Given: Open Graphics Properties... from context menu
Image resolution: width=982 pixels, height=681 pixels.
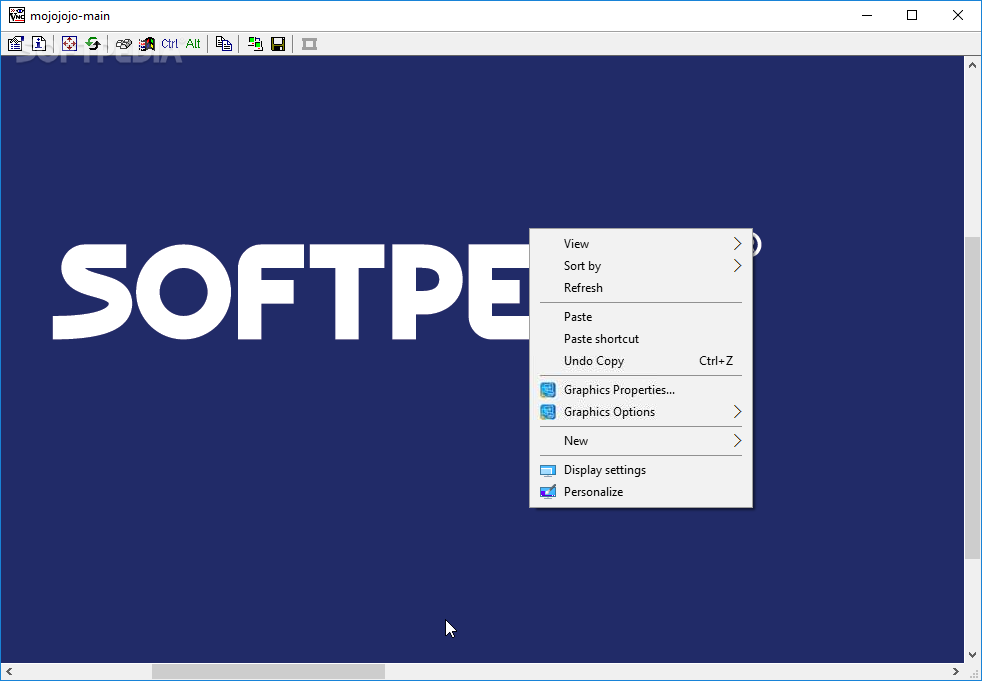Looking at the screenshot, I should click(641, 390).
